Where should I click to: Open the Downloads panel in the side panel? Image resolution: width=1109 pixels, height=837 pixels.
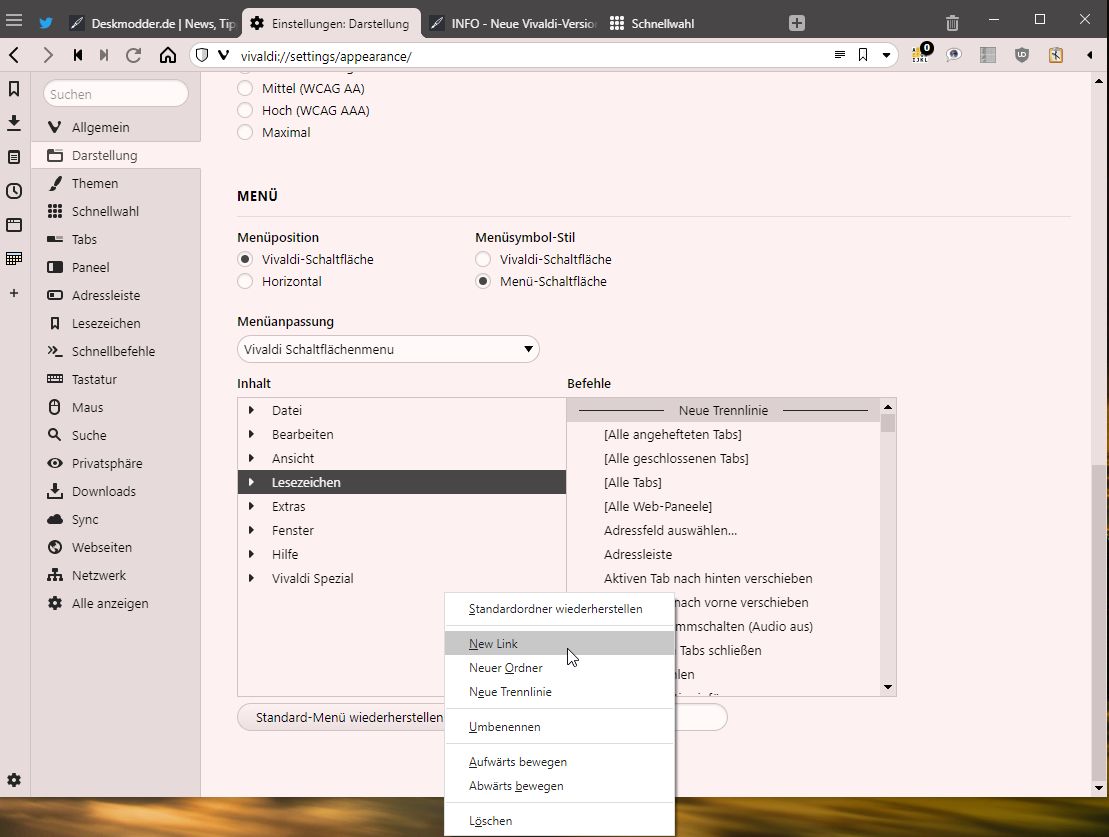tap(14, 122)
